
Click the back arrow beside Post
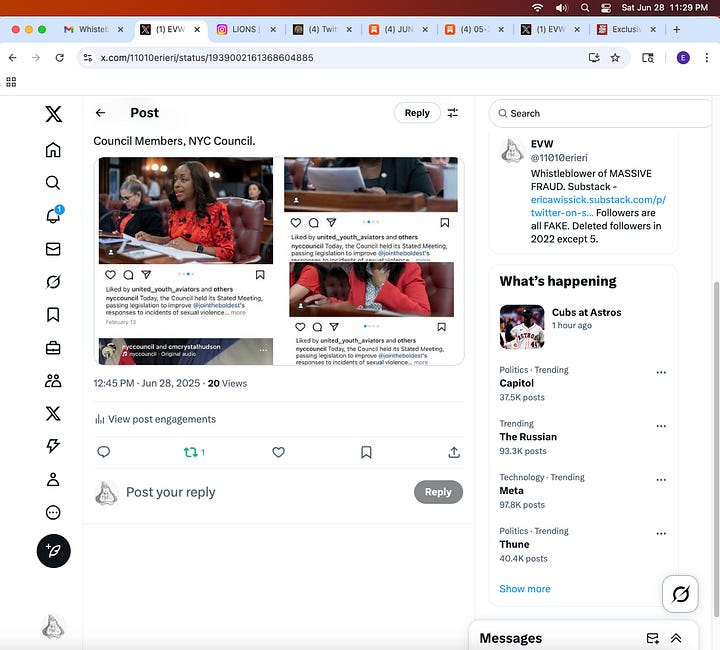[101, 113]
